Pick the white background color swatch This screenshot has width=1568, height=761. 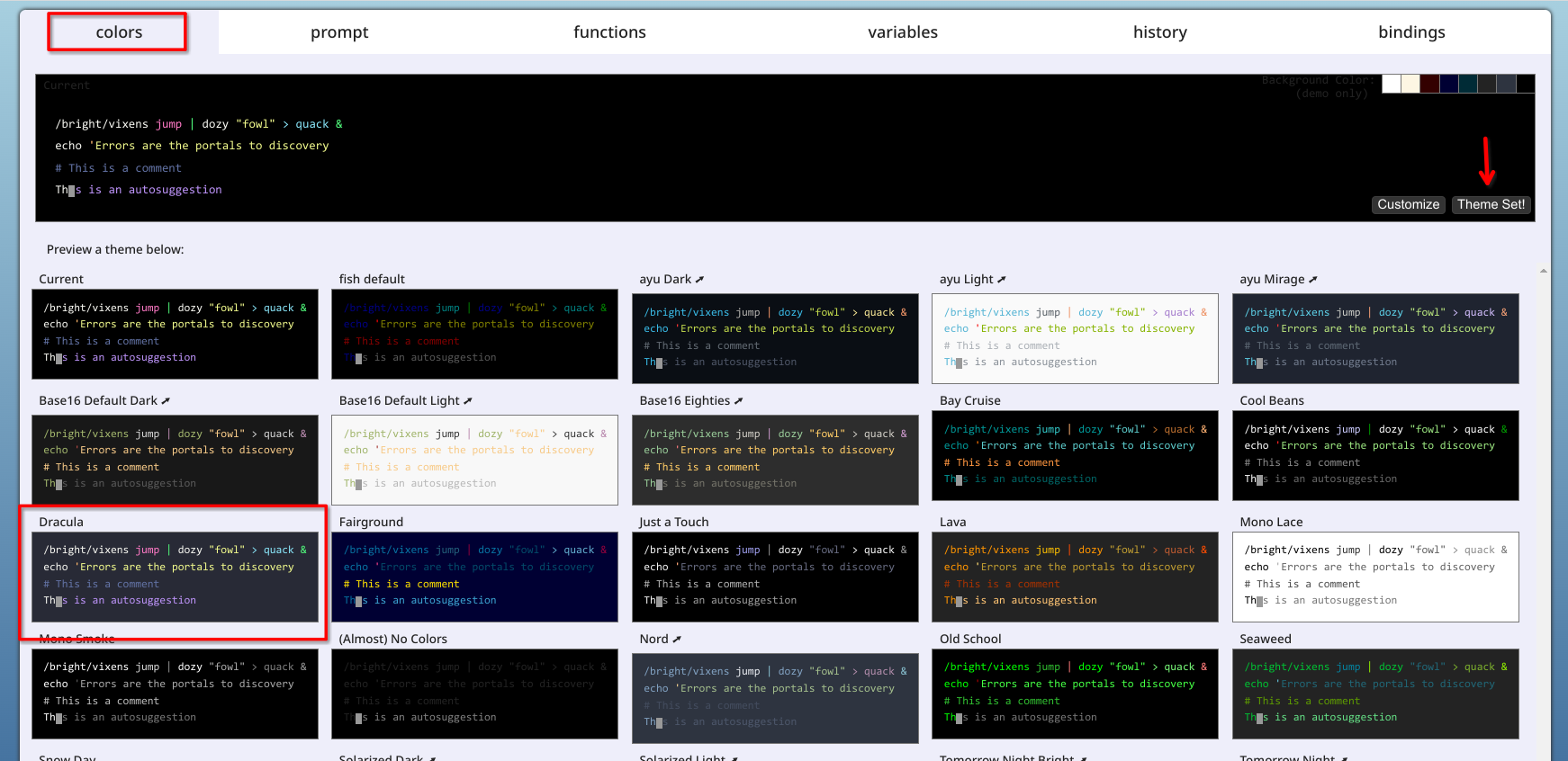tap(1391, 84)
